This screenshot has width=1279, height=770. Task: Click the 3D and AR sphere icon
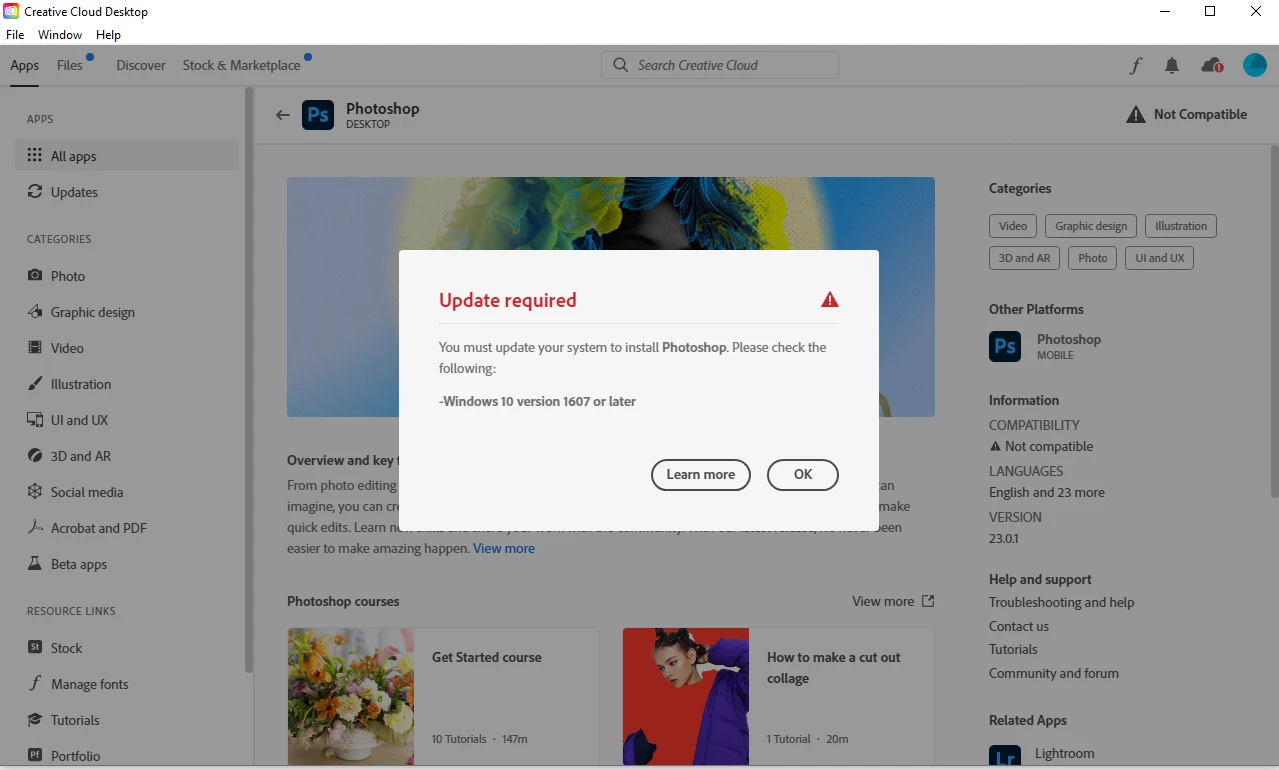point(35,456)
